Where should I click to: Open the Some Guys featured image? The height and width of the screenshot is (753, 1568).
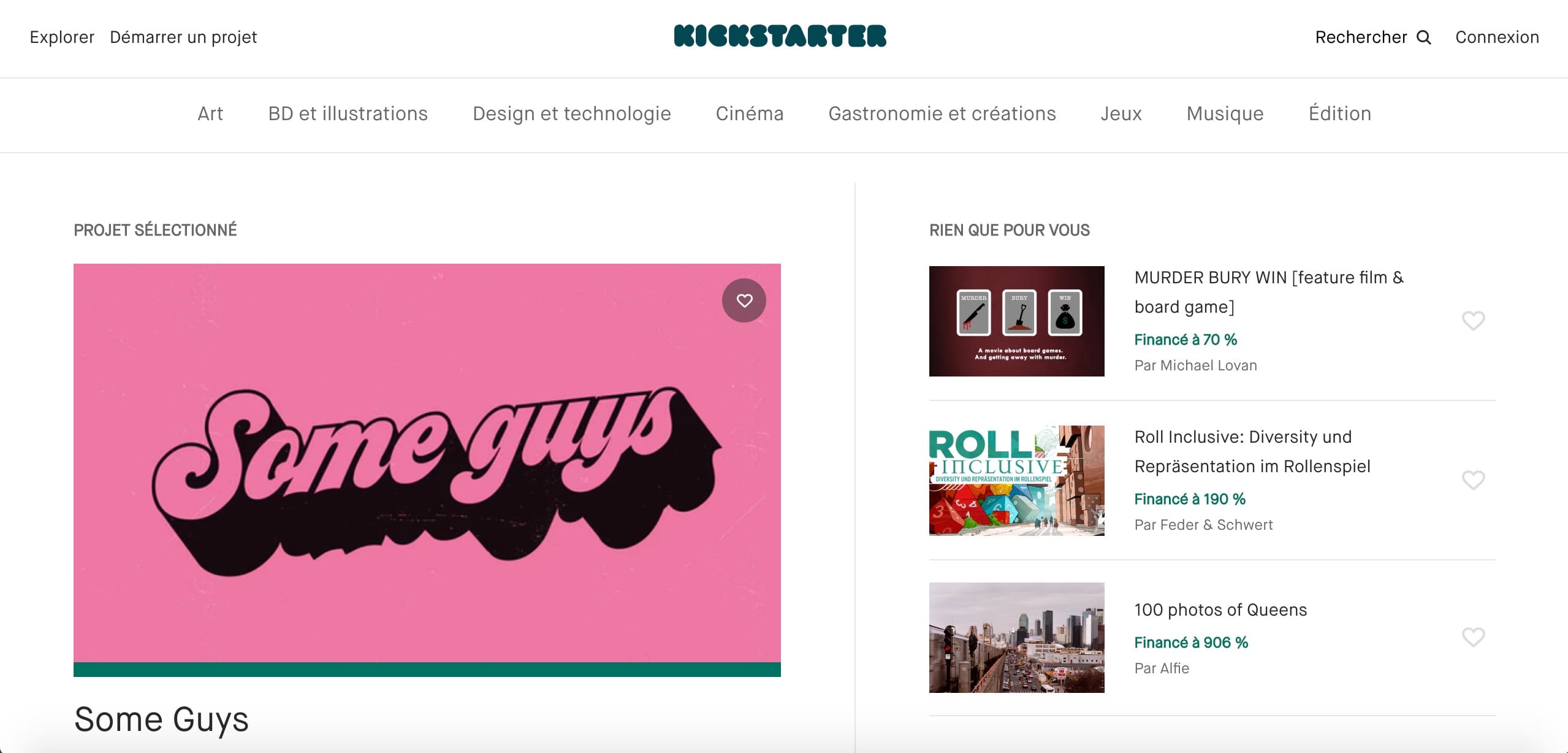point(427,463)
